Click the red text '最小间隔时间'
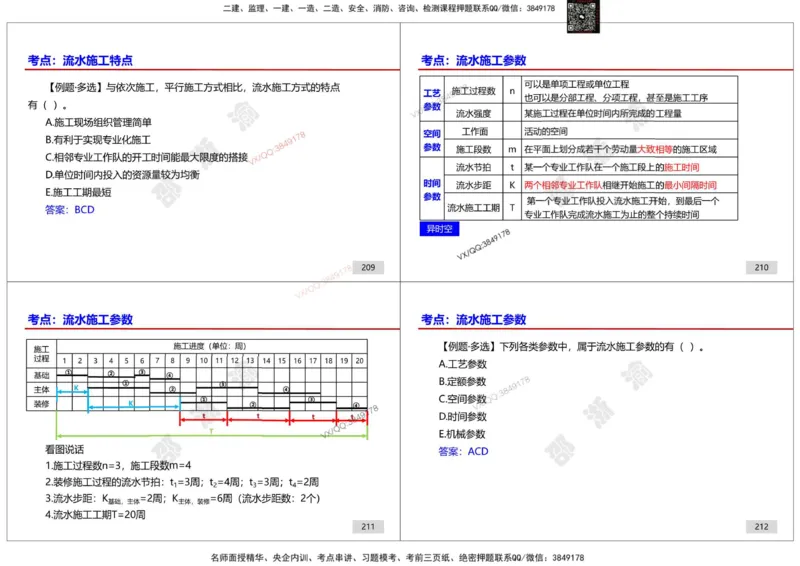 (x=690, y=185)
